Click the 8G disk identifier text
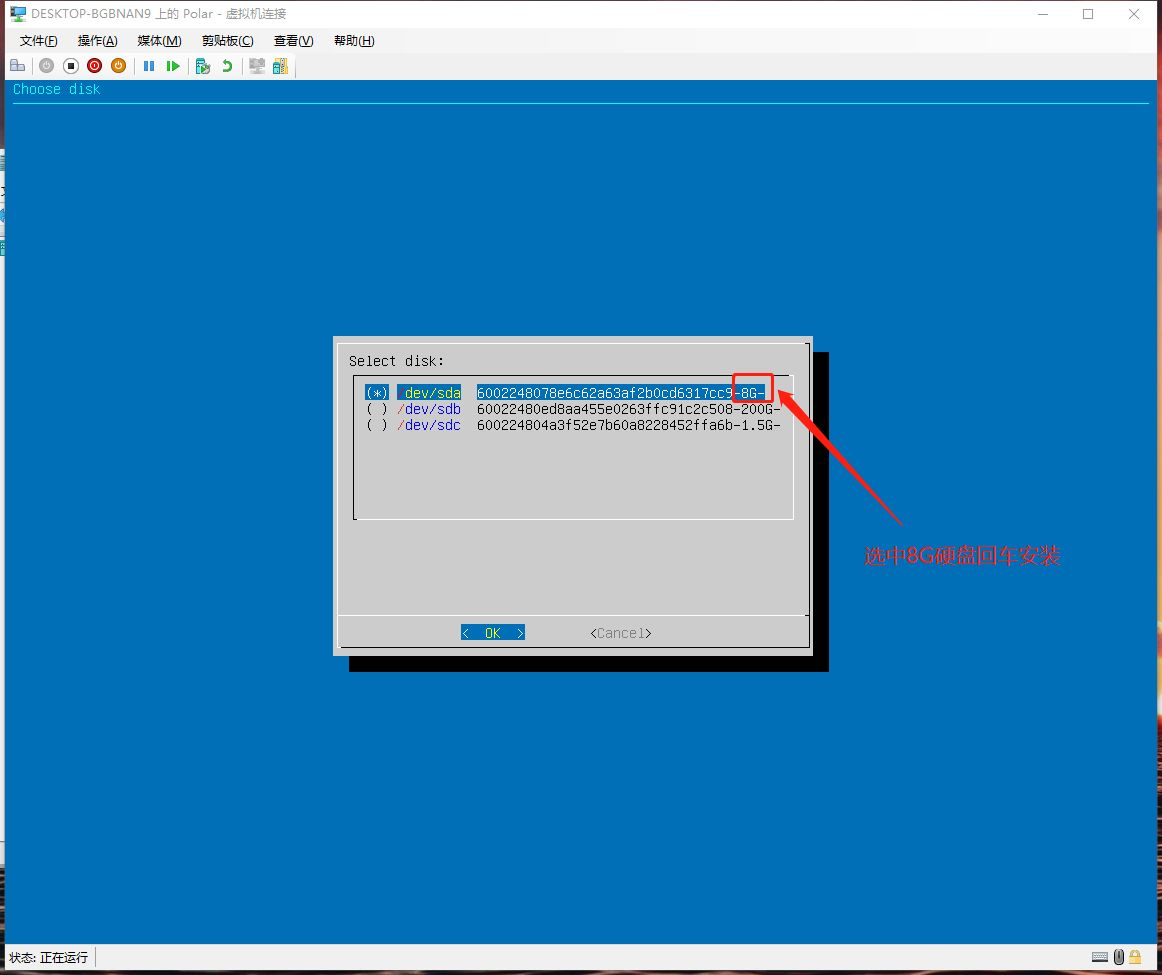1162x975 pixels. pos(621,393)
